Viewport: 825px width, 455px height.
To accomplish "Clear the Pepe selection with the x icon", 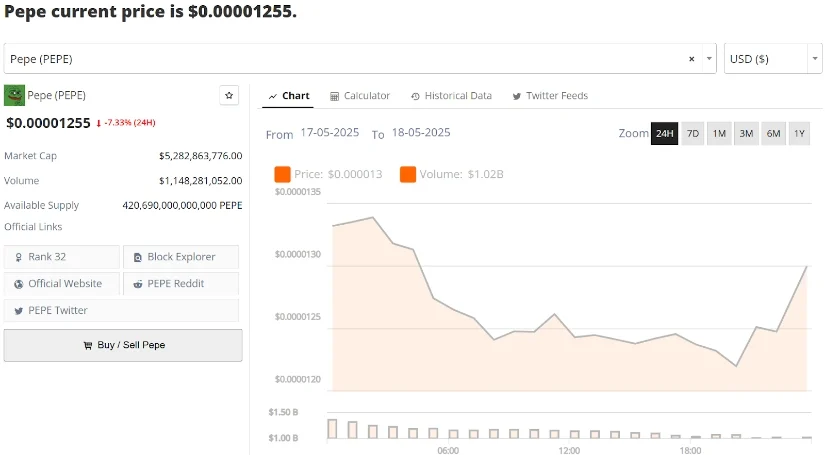I will click(691, 59).
